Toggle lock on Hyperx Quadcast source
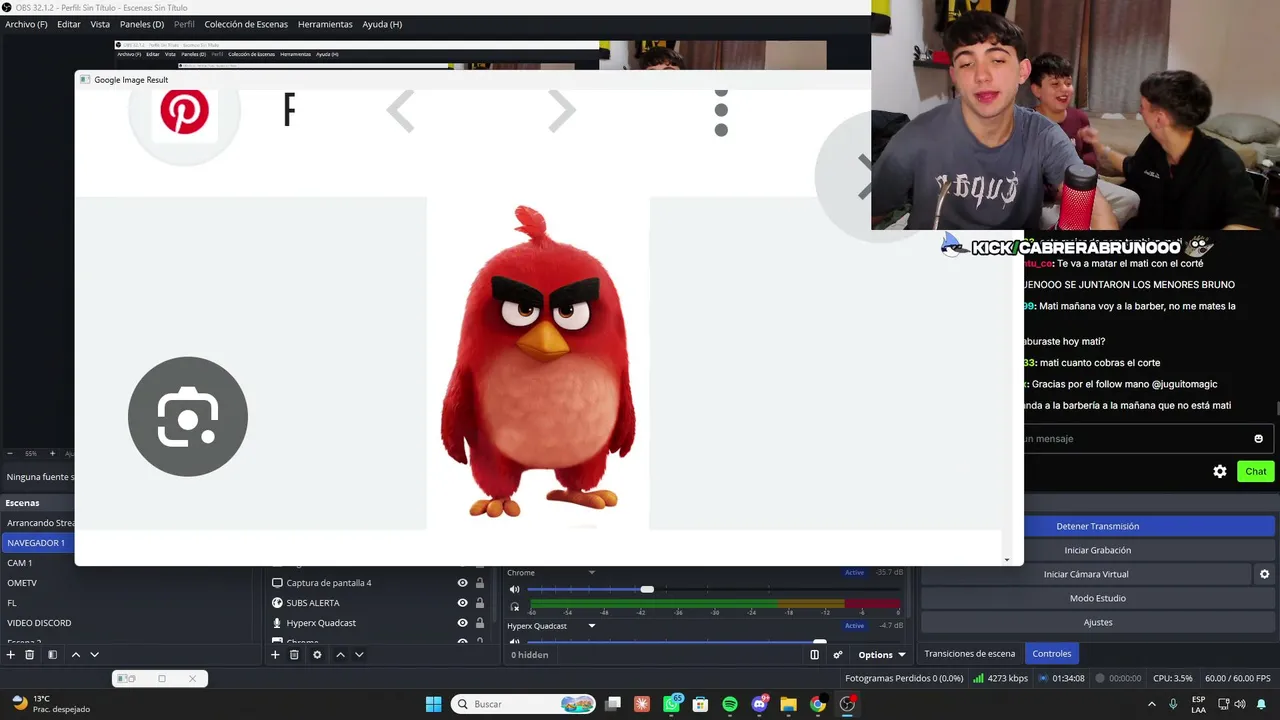This screenshot has width=1280, height=720. (480, 623)
